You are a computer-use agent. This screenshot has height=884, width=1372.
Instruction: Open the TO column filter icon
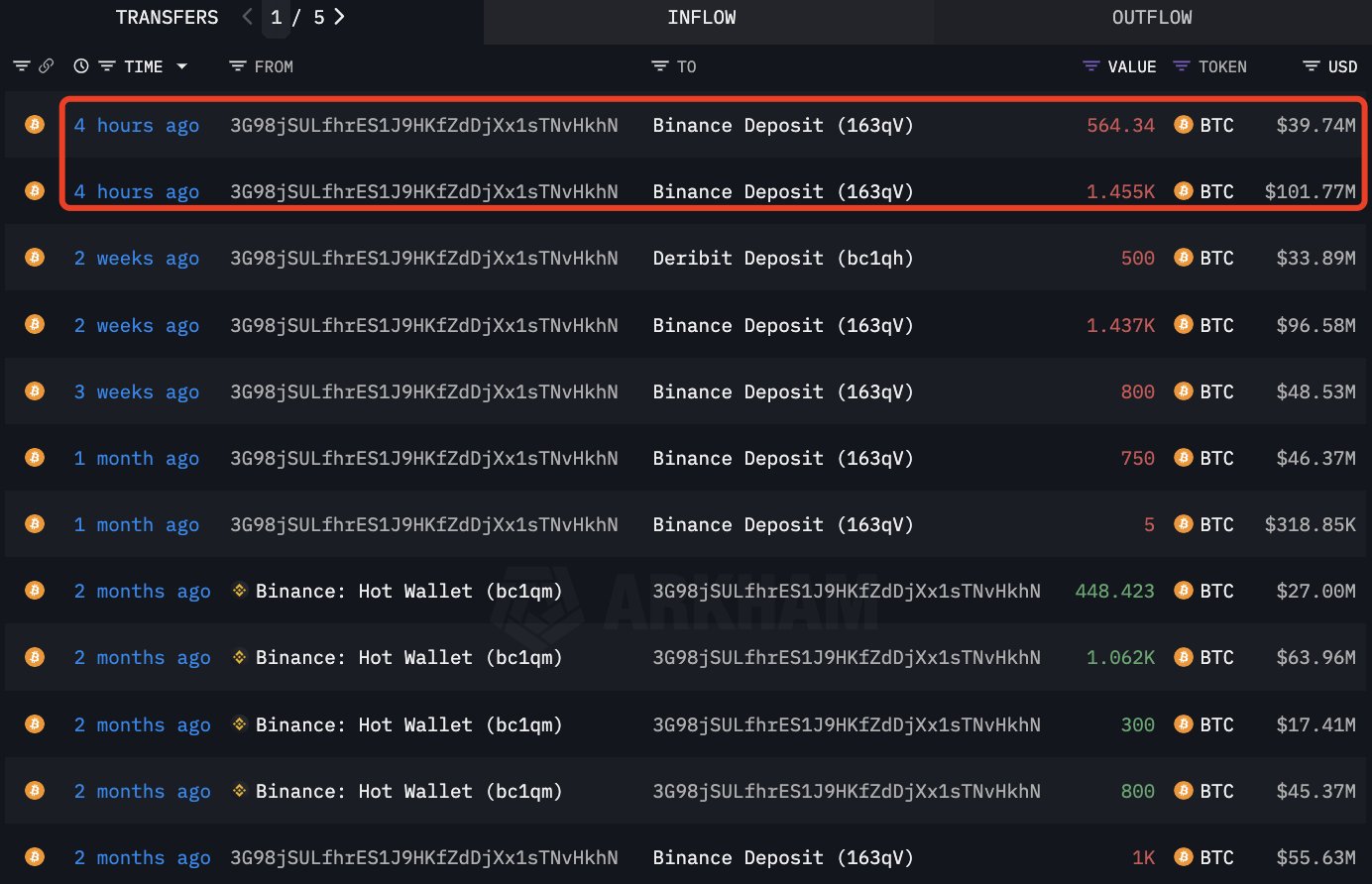[659, 66]
